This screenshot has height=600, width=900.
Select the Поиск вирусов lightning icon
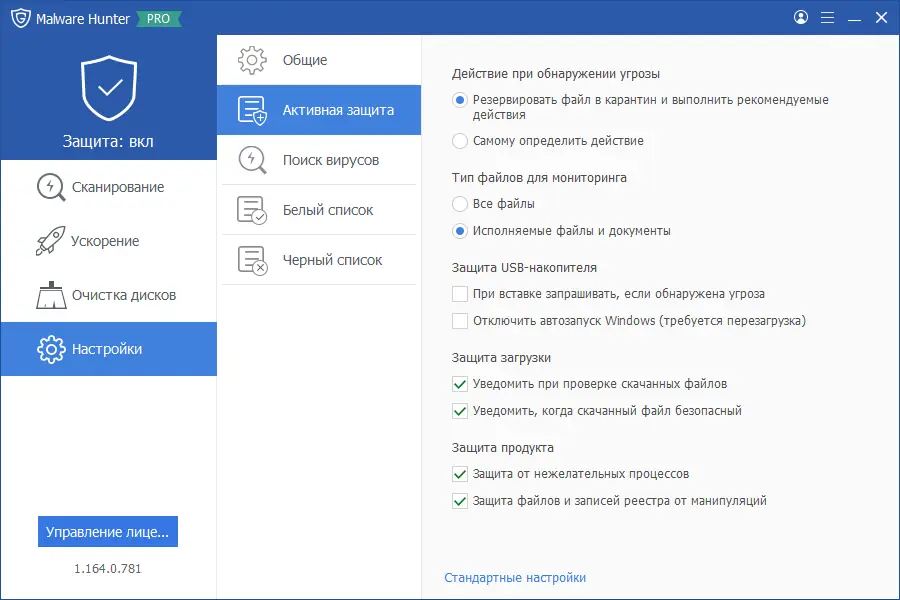click(x=253, y=159)
